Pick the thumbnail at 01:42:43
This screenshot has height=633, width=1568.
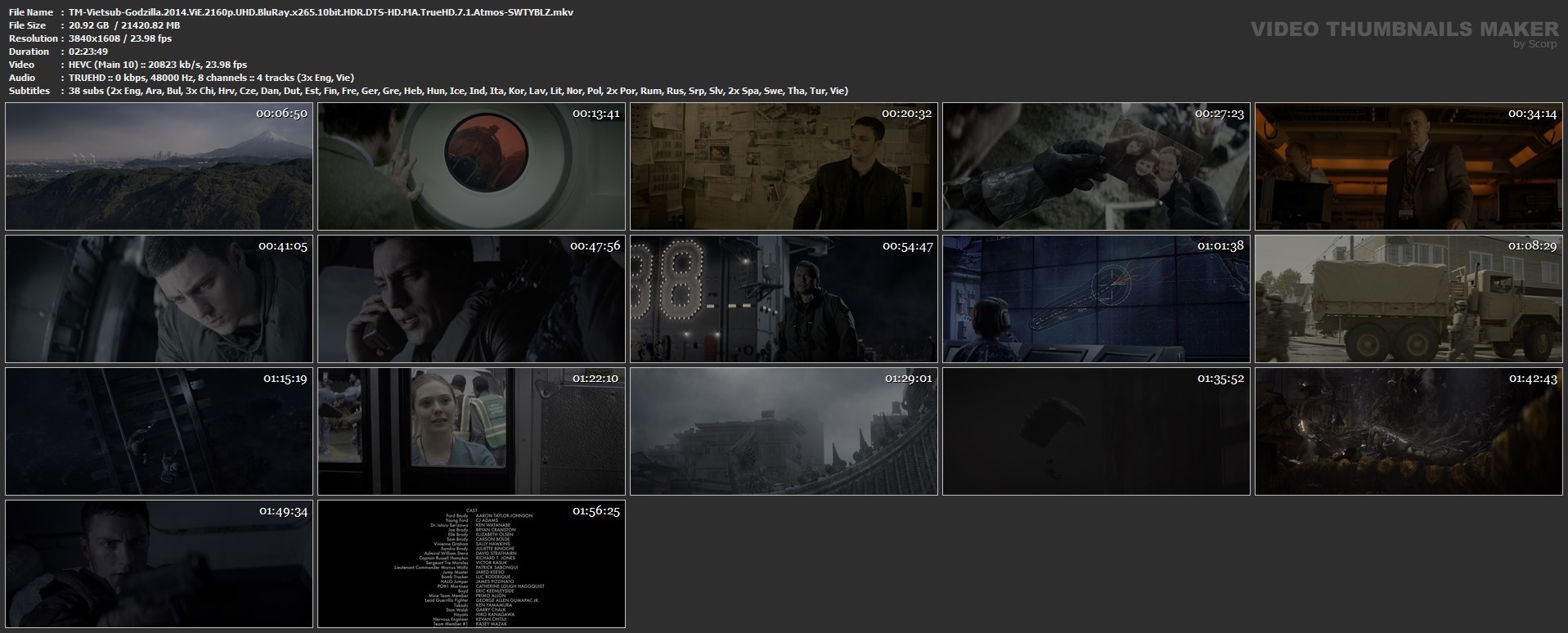(1409, 432)
